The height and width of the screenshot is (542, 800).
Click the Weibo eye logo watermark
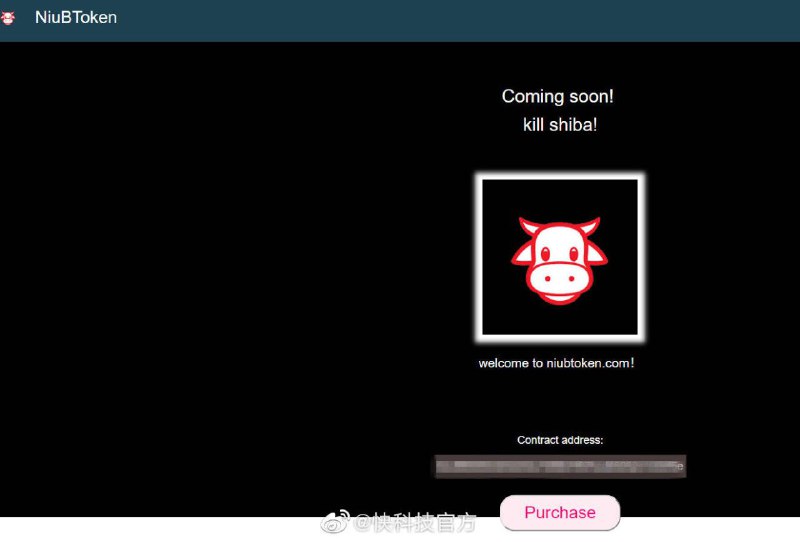coord(332,522)
